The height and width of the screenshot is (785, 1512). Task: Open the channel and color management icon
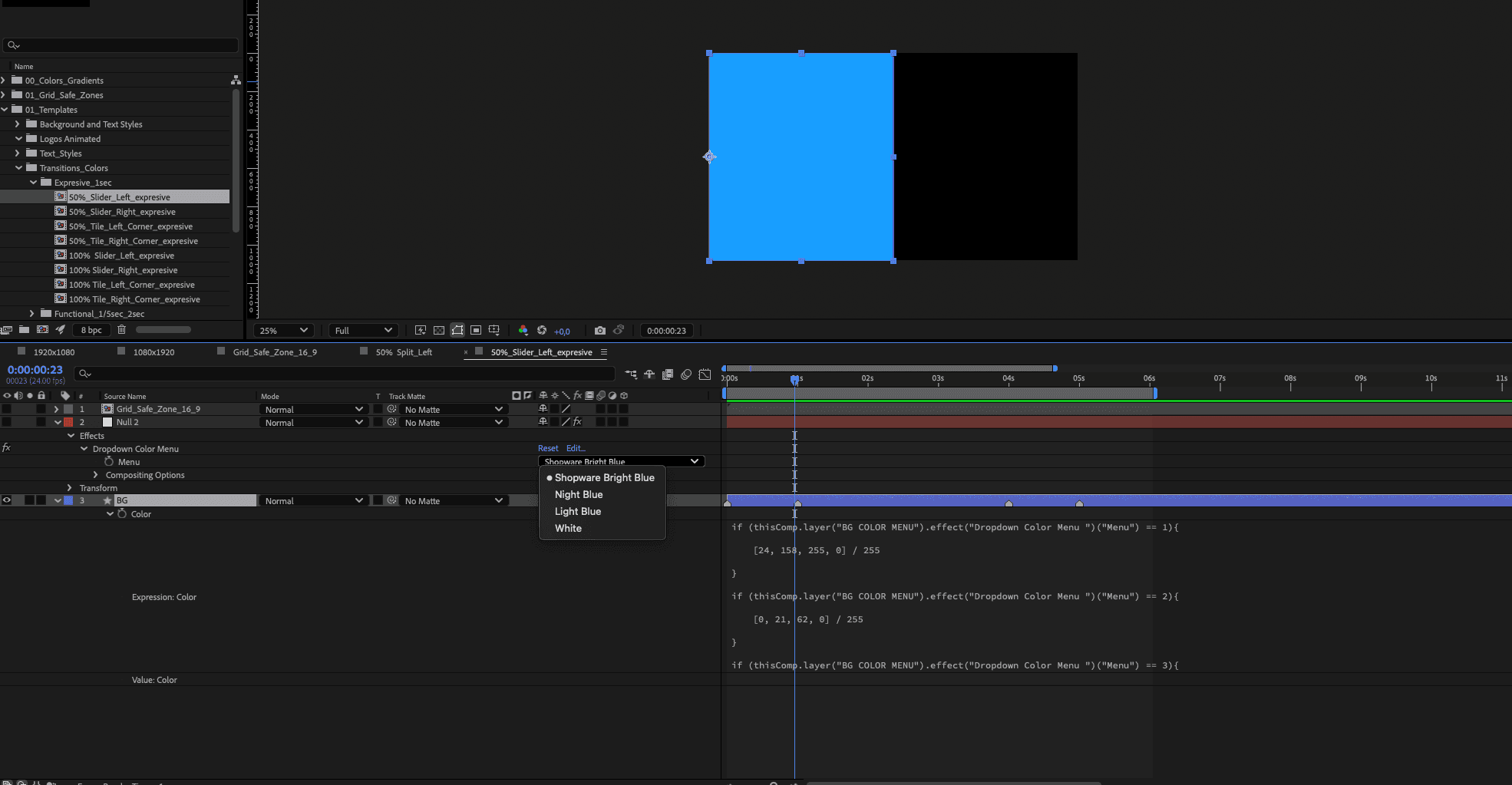(x=523, y=331)
